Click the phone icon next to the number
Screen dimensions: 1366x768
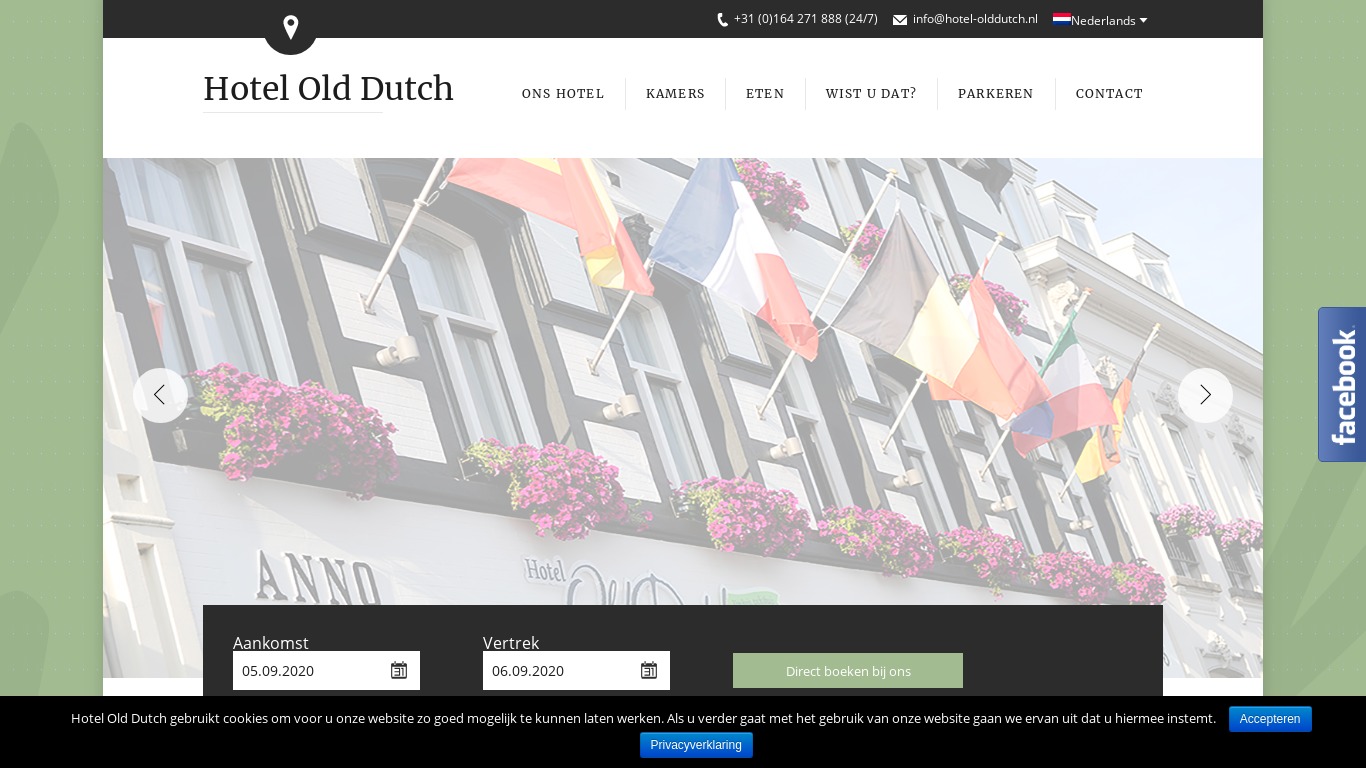[722, 19]
